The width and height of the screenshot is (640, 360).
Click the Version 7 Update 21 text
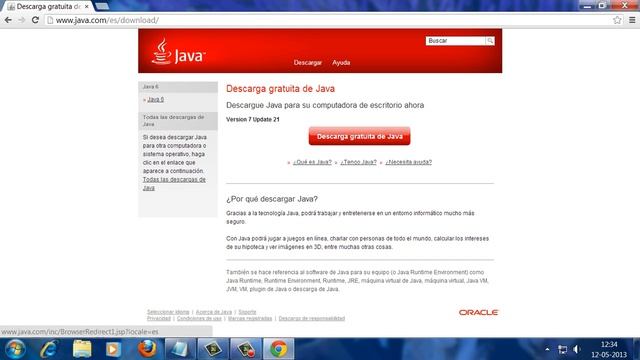click(x=253, y=120)
